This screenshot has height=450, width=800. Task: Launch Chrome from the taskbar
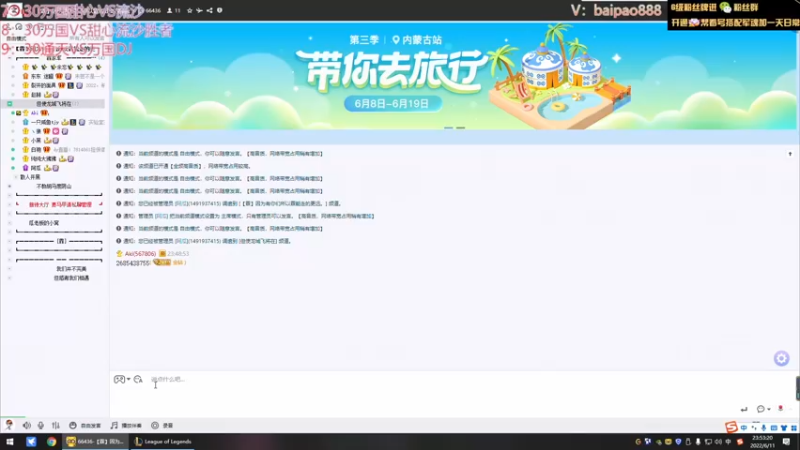click(52, 442)
